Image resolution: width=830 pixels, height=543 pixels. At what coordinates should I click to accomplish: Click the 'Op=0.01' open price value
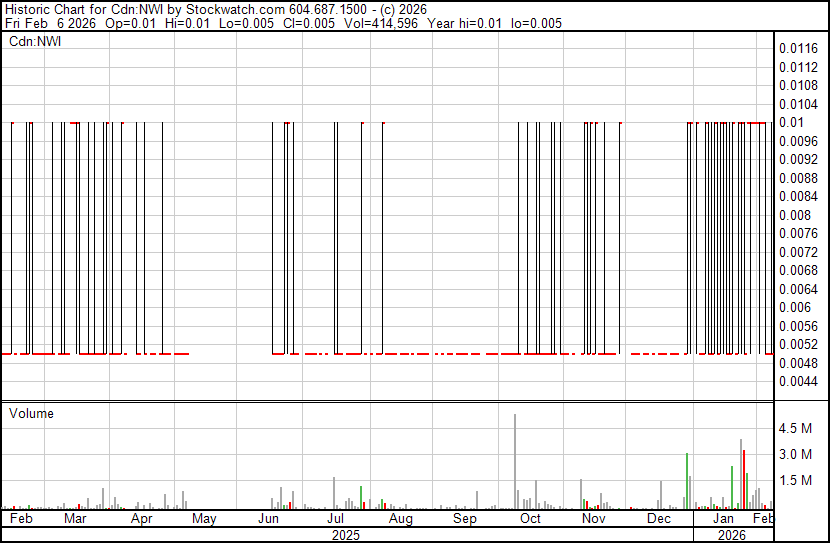[x=130, y=23]
